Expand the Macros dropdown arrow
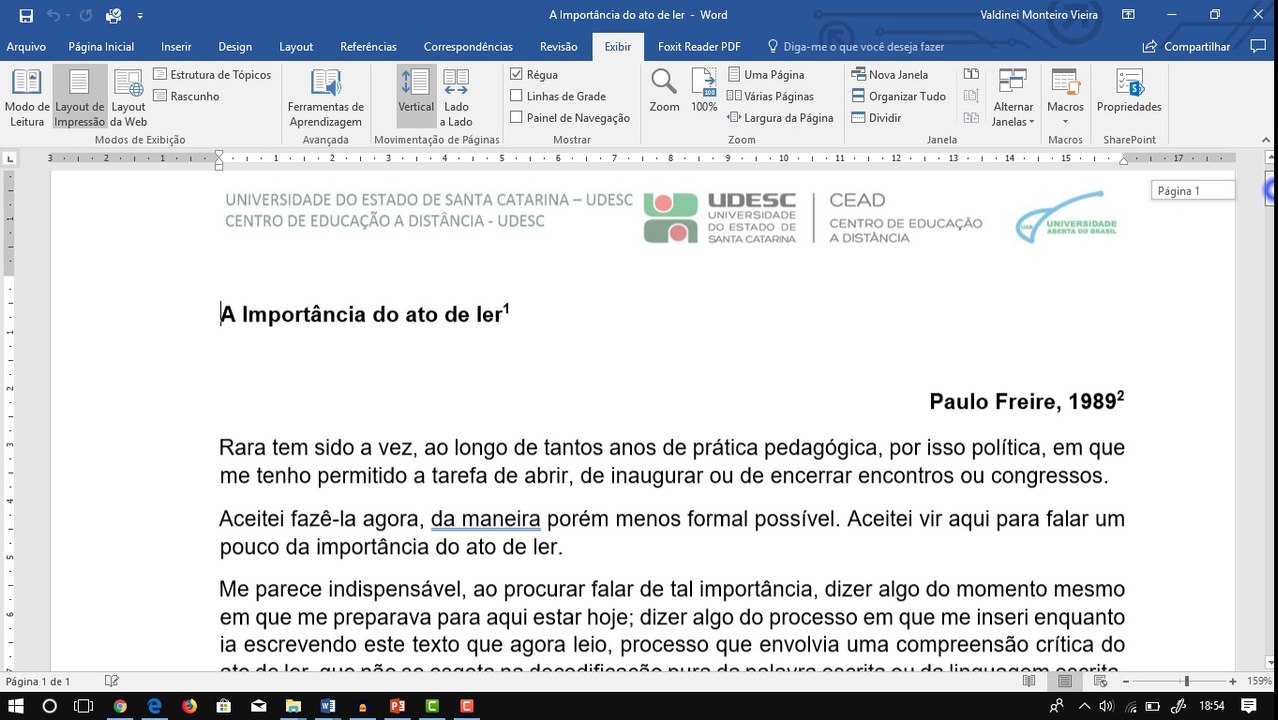The image size is (1278, 720). (x=1065, y=121)
